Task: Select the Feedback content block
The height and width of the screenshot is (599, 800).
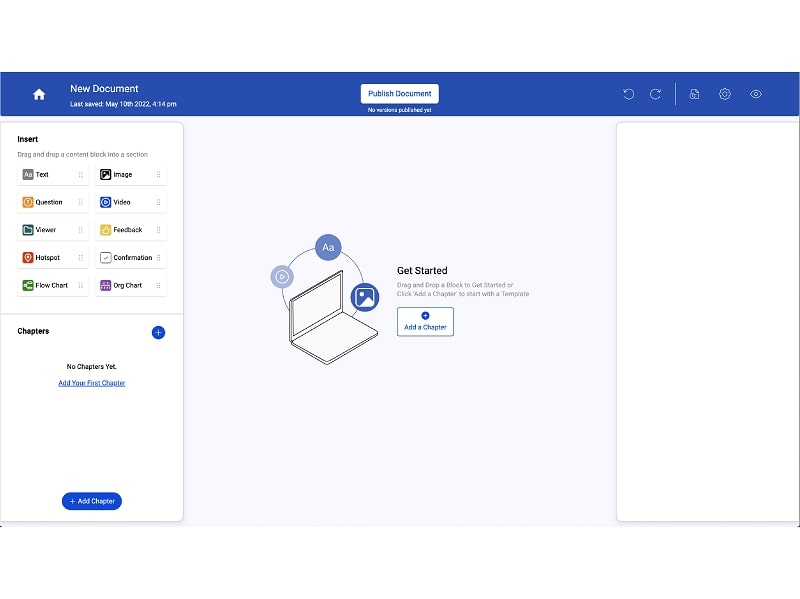Action: point(131,230)
